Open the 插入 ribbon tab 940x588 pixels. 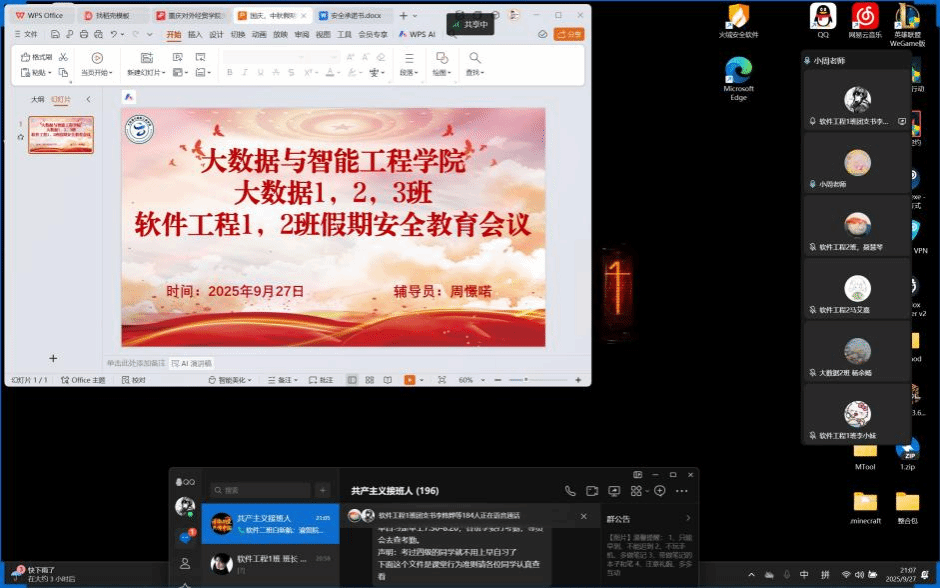tap(195, 34)
